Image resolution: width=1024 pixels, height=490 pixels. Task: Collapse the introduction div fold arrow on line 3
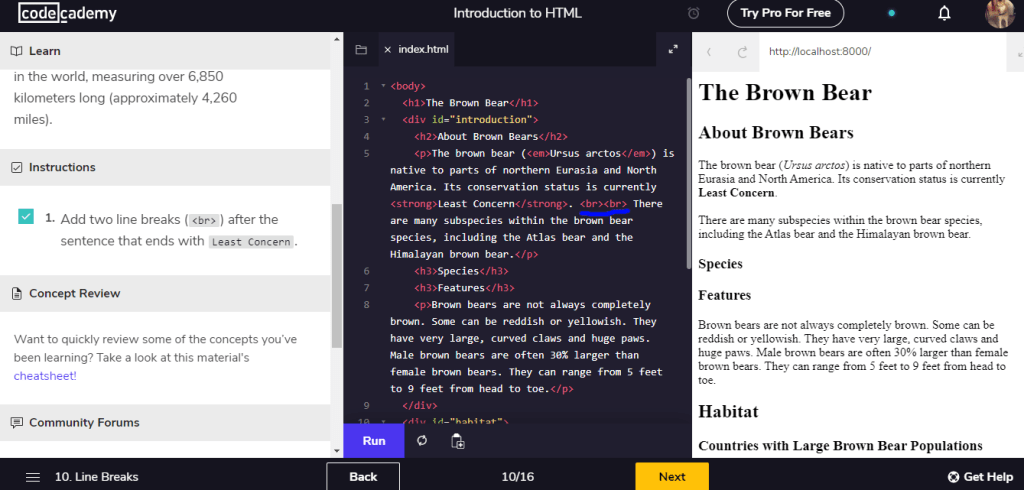click(x=383, y=120)
